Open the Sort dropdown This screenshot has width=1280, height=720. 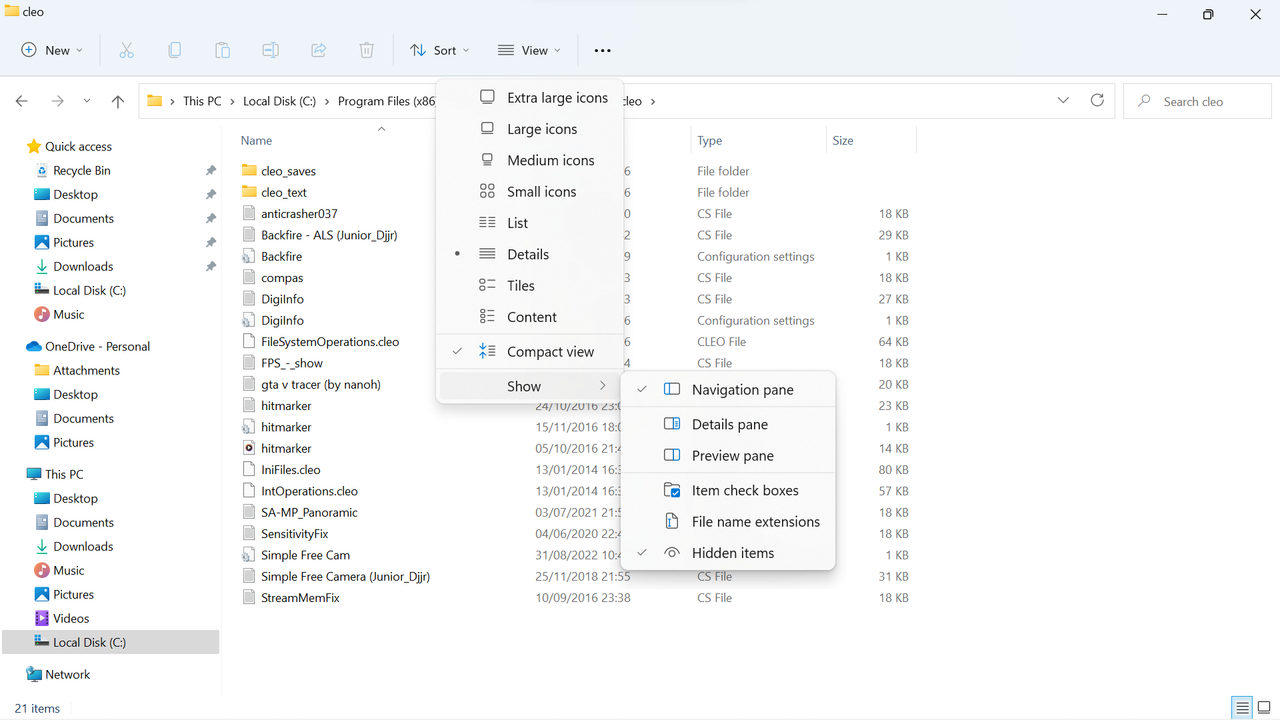pos(439,50)
